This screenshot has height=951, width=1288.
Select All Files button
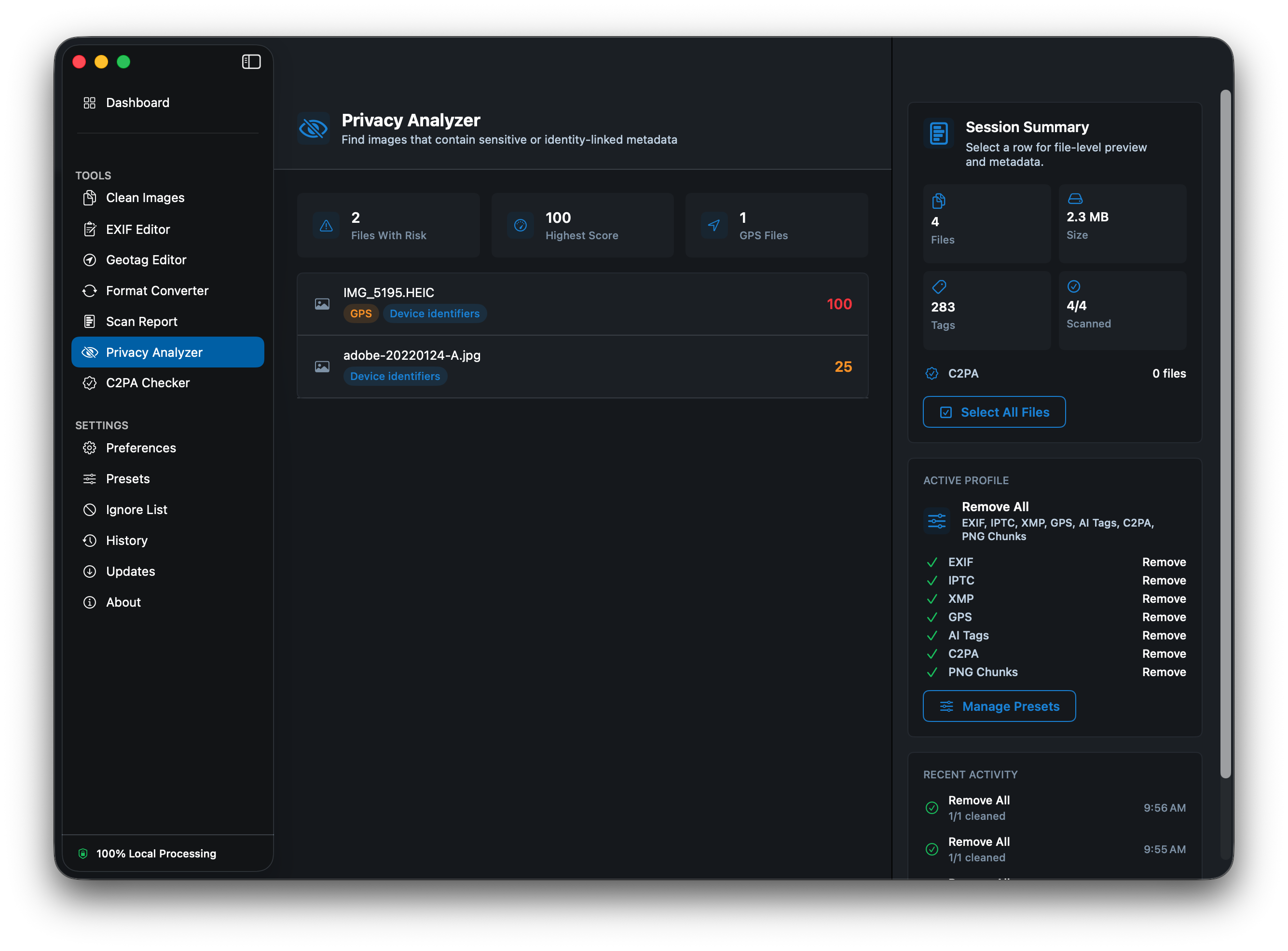point(994,412)
